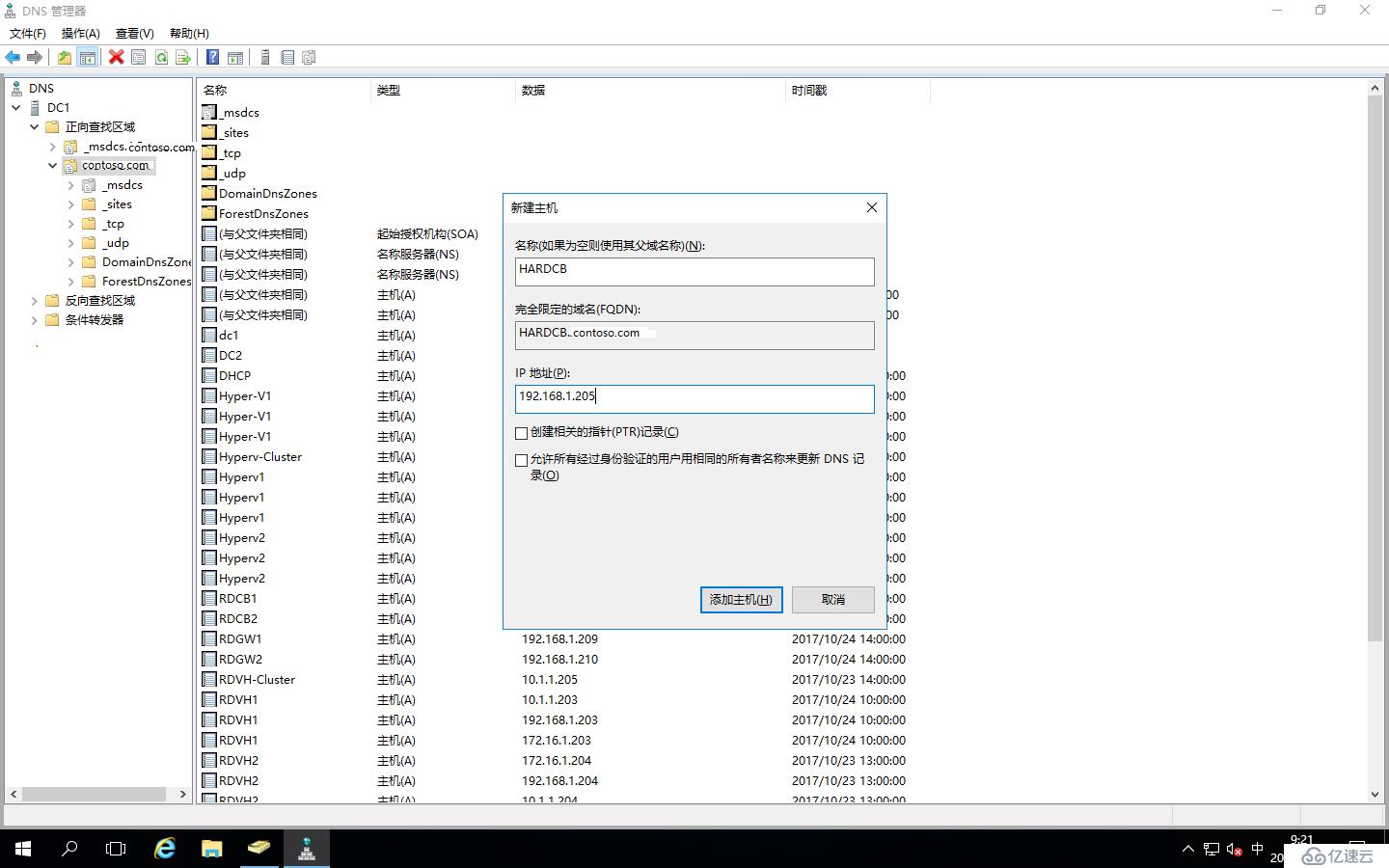Open Help with the question mark icon
This screenshot has width=1389, height=868.
212,58
